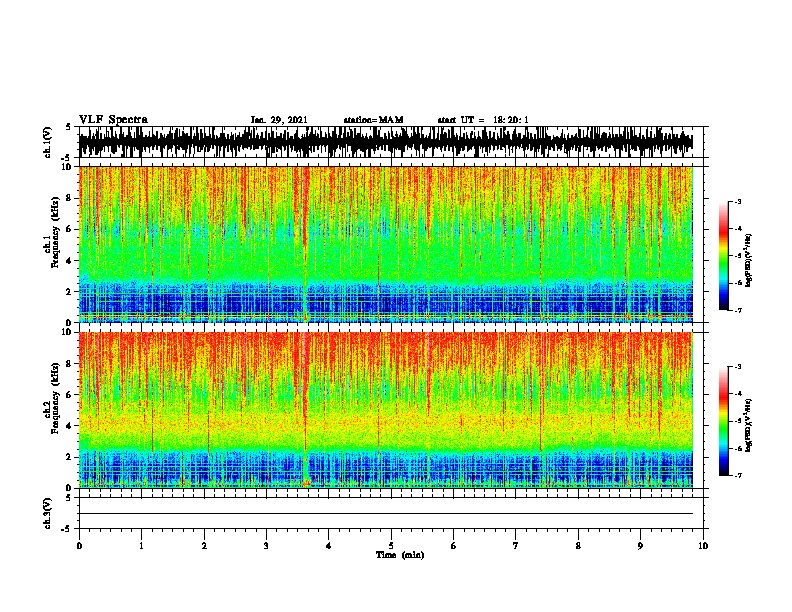
Task: Click time axis tick label "2"
Action: (204, 546)
